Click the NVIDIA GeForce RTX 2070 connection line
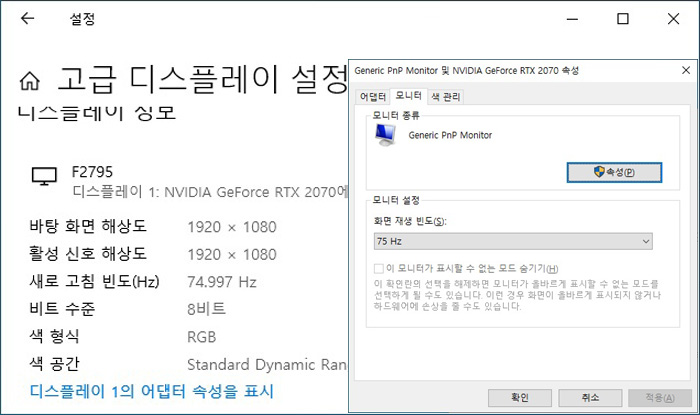 tap(210, 192)
